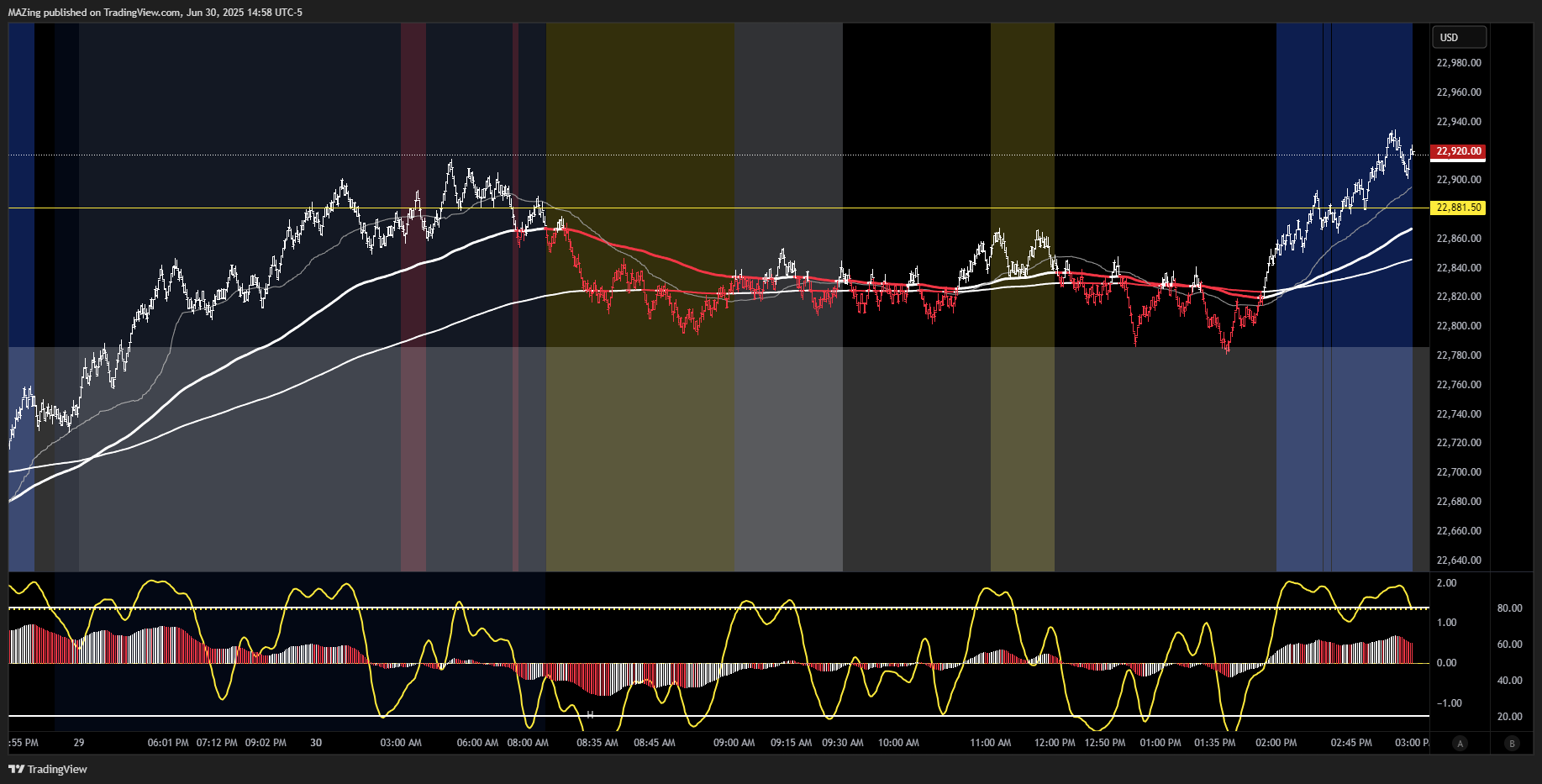Click the 22,800.00 price axis label
1542x784 pixels.
(x=1459, y=326)
